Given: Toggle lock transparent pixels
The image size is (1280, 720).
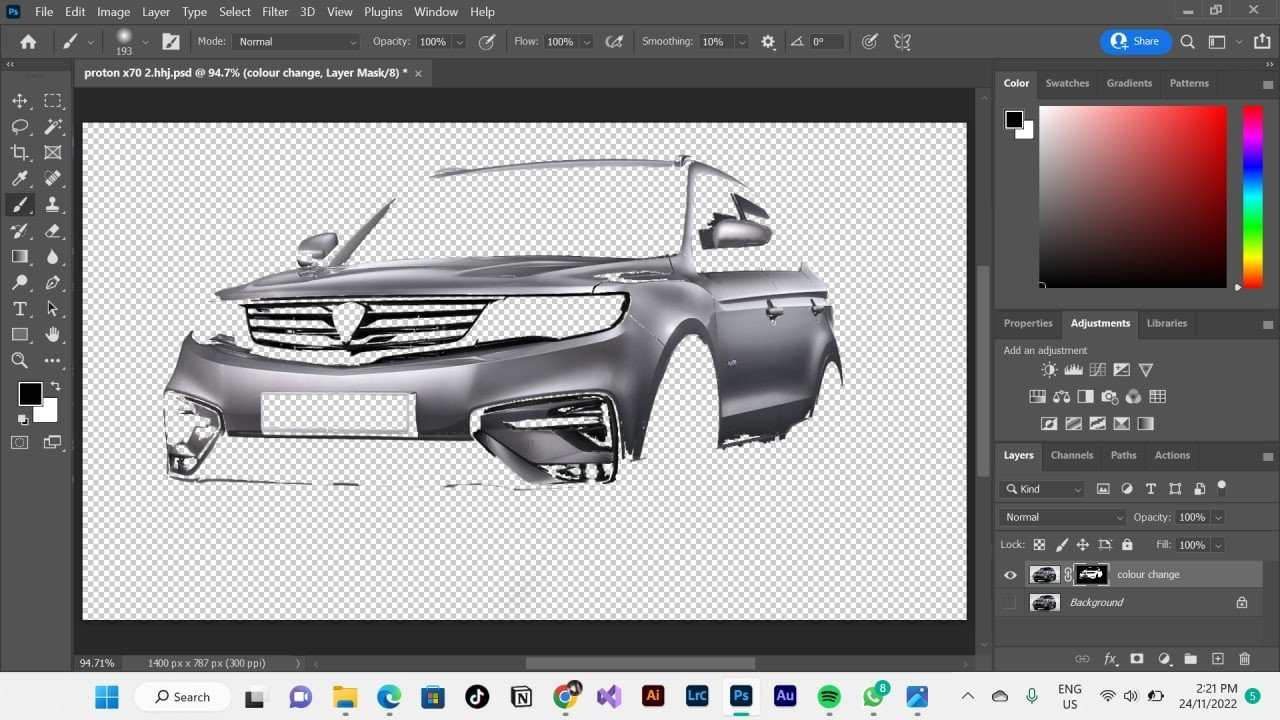Looking at the screenshot, I should (1039, 545).
